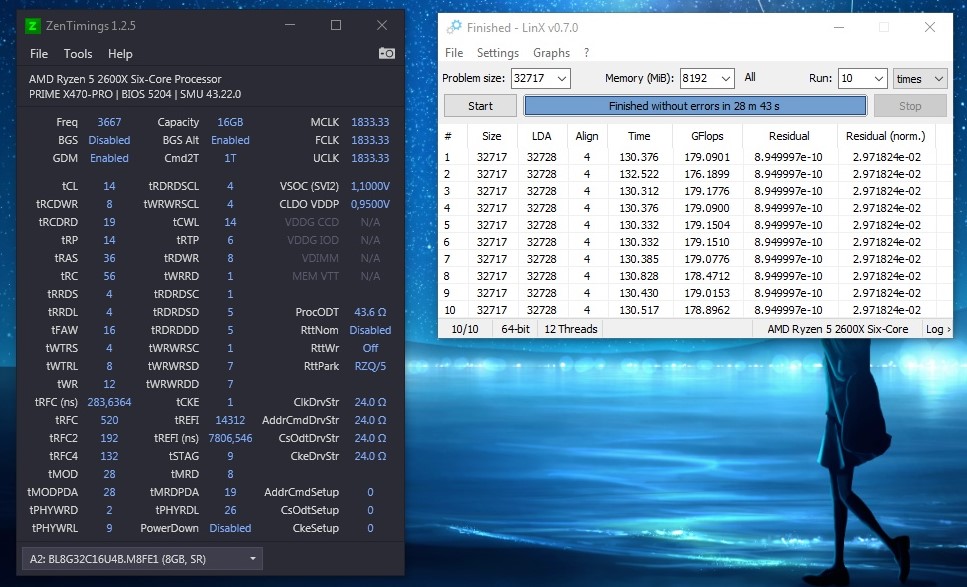The width and height of the screenshot is (967, 587).
Task: Click the Freq value 3667
Action: tap(109, 122)
